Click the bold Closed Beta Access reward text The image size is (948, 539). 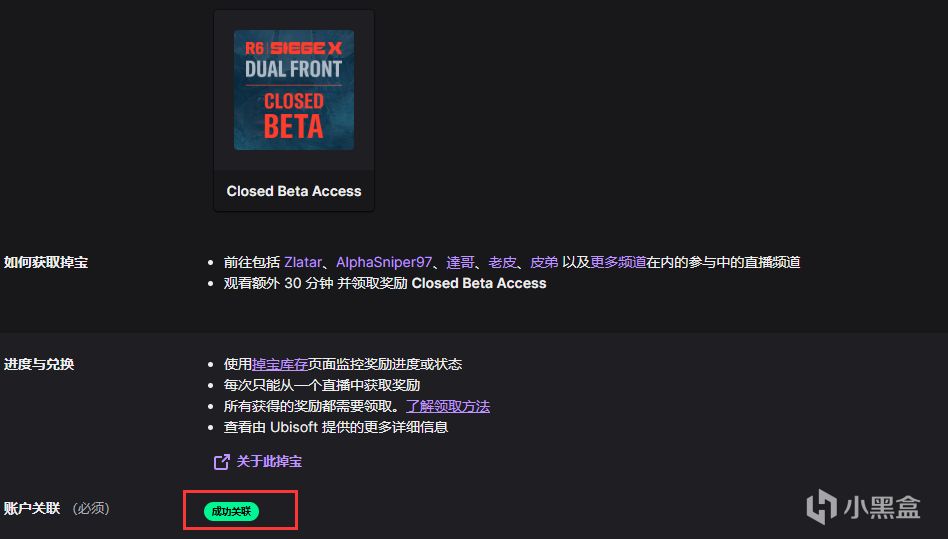point(479,283)
